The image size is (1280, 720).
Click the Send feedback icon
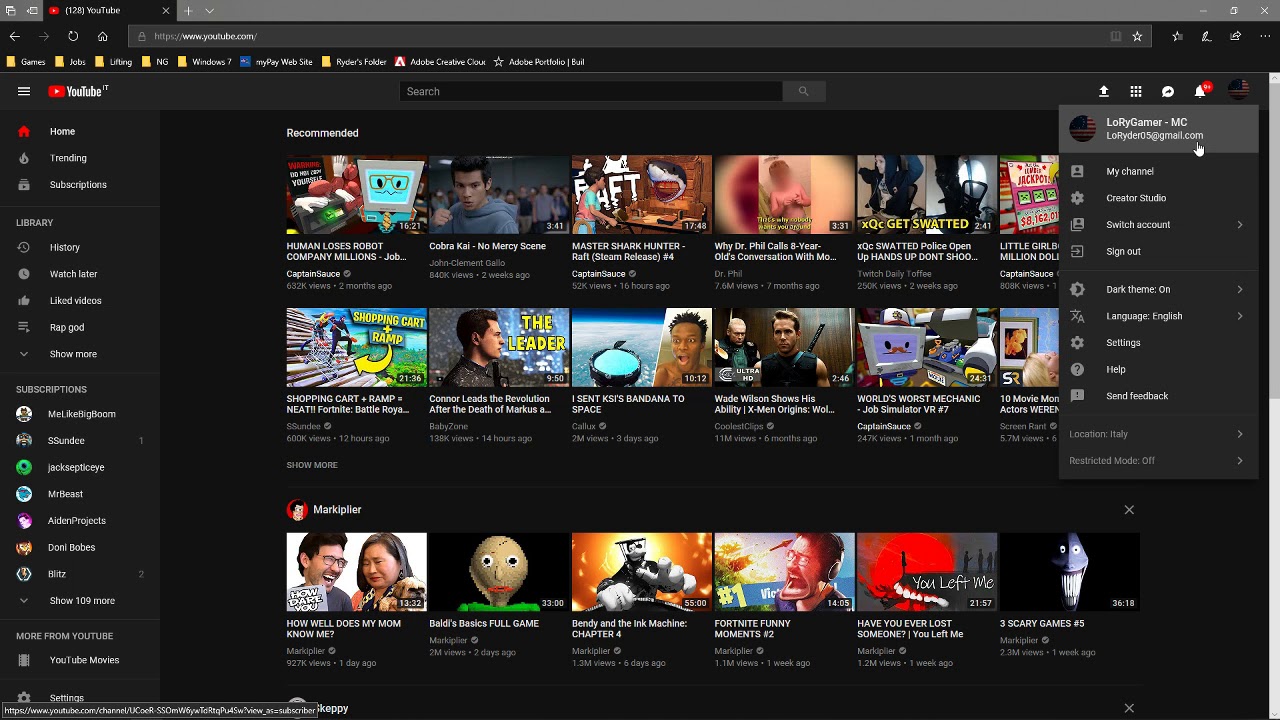click(x=1077, y=396)
